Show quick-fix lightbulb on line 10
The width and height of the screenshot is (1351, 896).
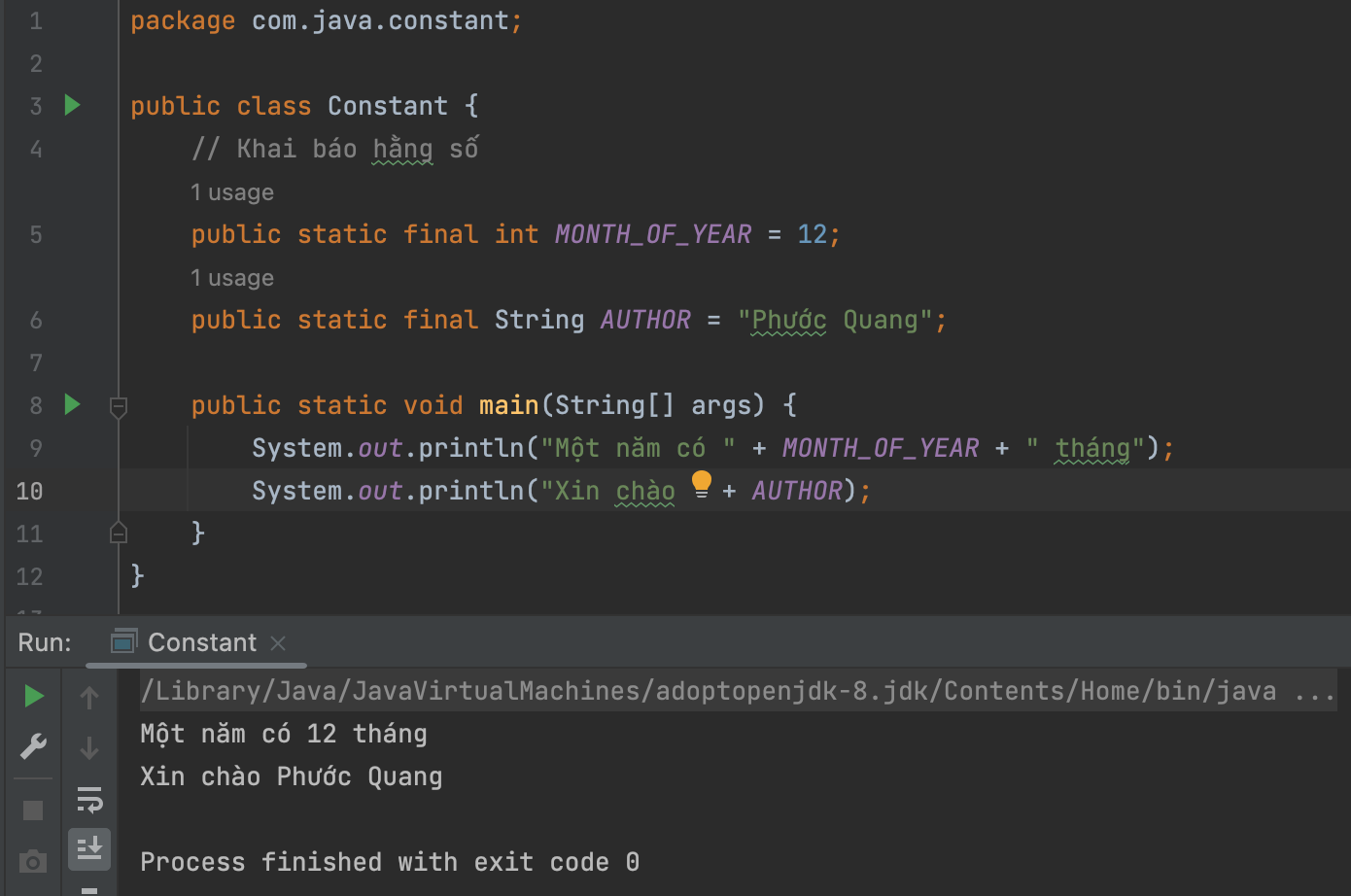702,484
